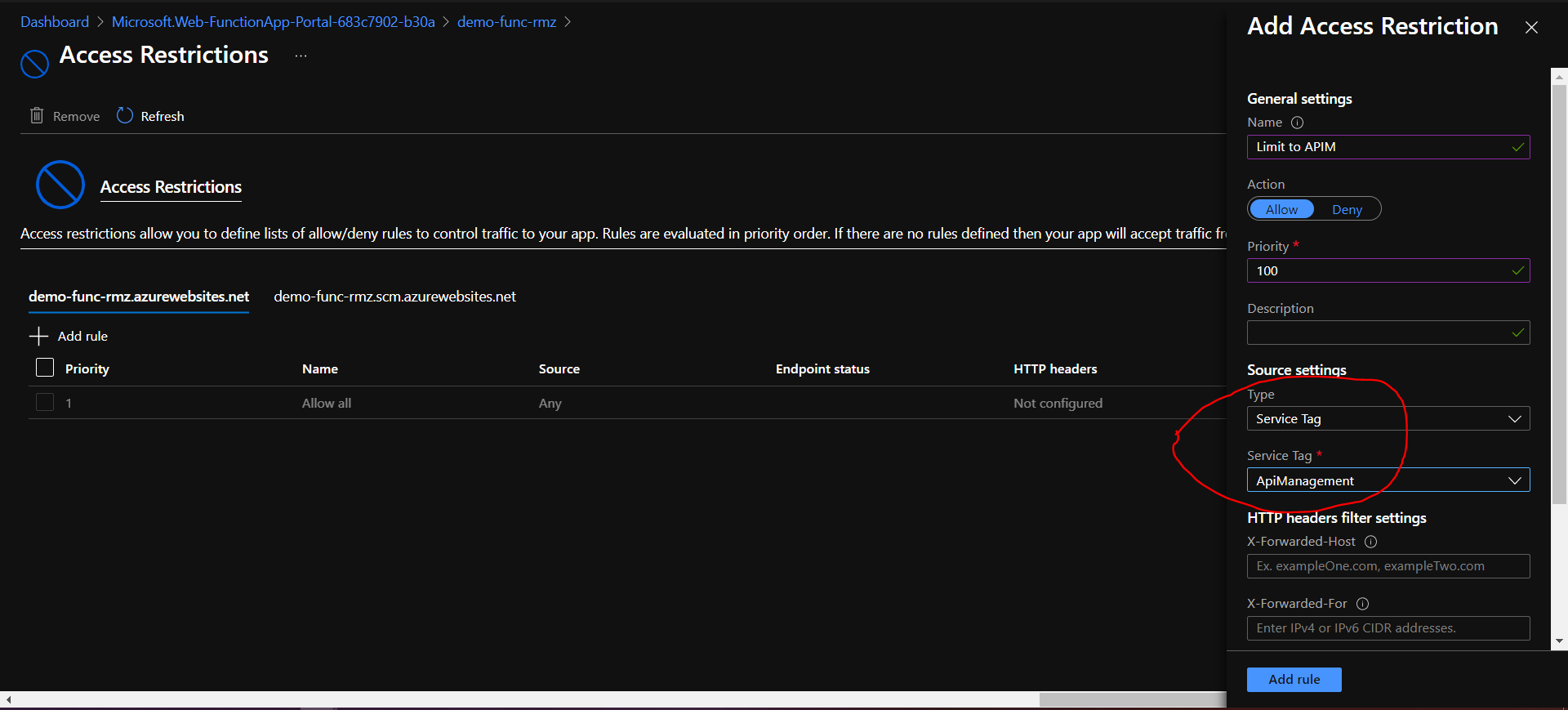Click the horizontal scrollbar thumb at bottom
This screenshot has height=710, width=1568.
[x=1133, y=700]
